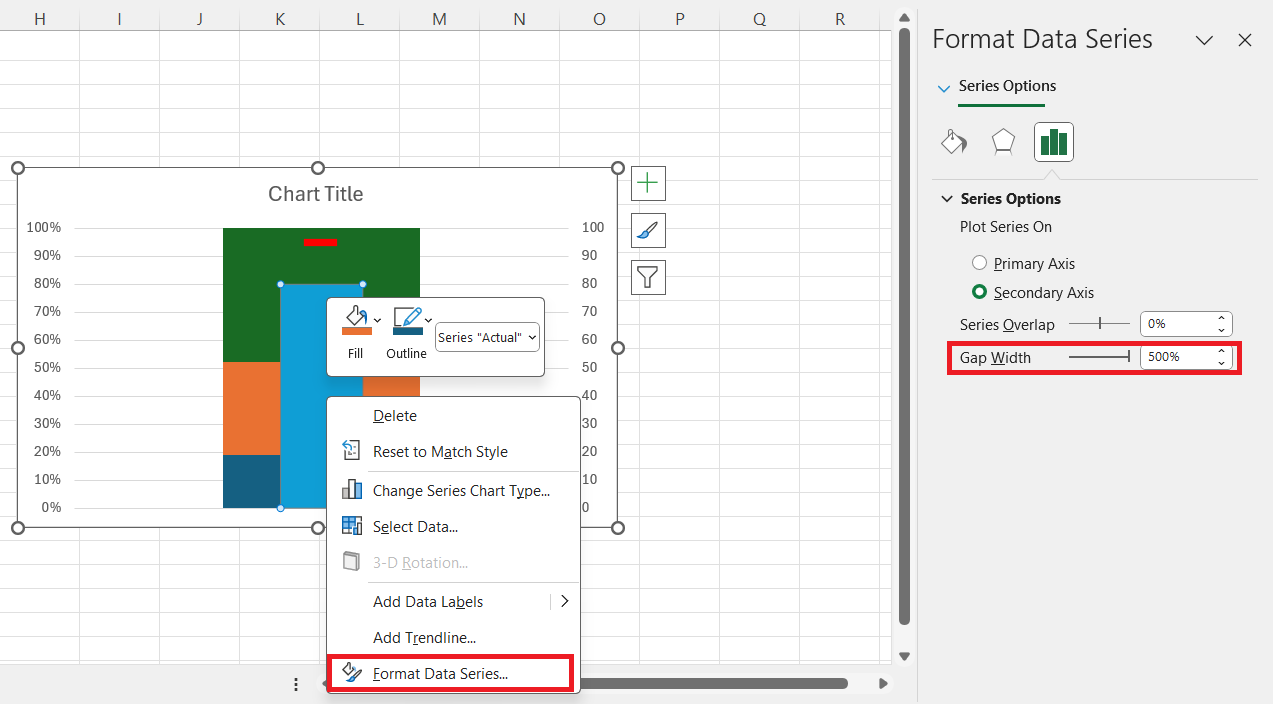Expand the Add Data Labels submenu arrow

click(x=564, y=601)
